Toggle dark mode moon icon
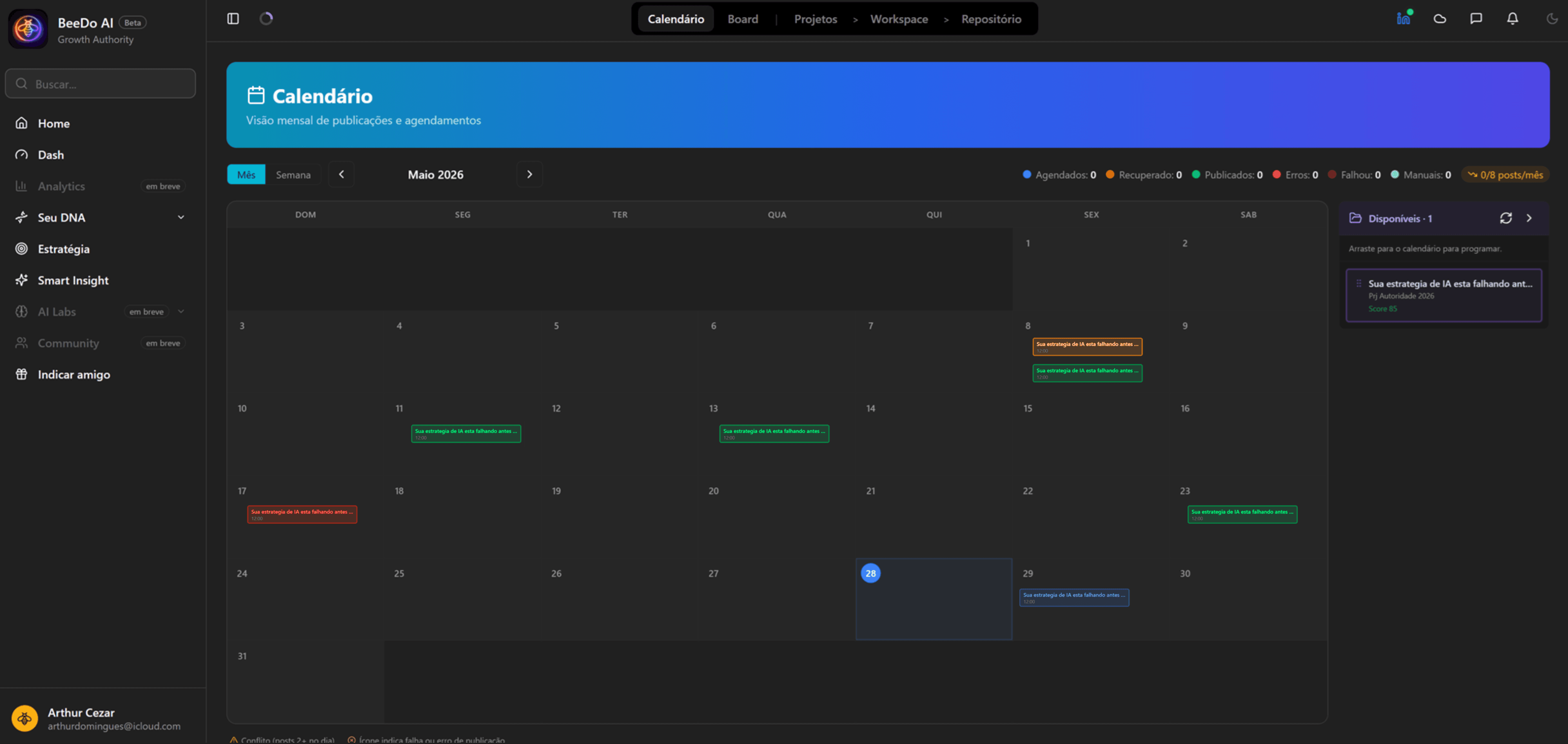1568x744 pixels. point(1552,19)
